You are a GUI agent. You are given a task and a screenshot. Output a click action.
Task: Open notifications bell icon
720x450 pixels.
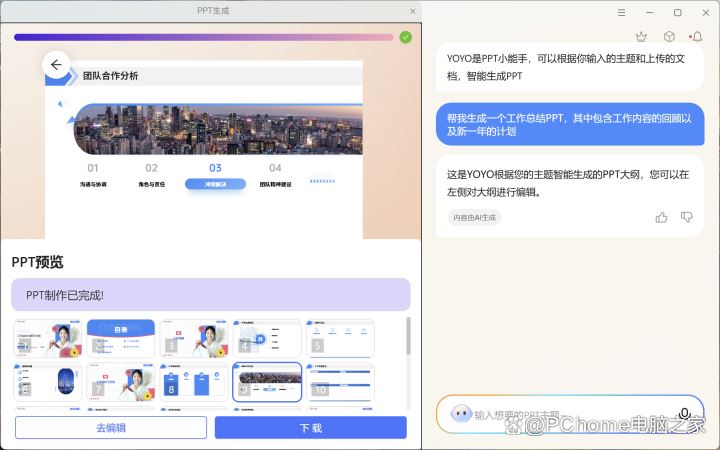pos(697,37)
